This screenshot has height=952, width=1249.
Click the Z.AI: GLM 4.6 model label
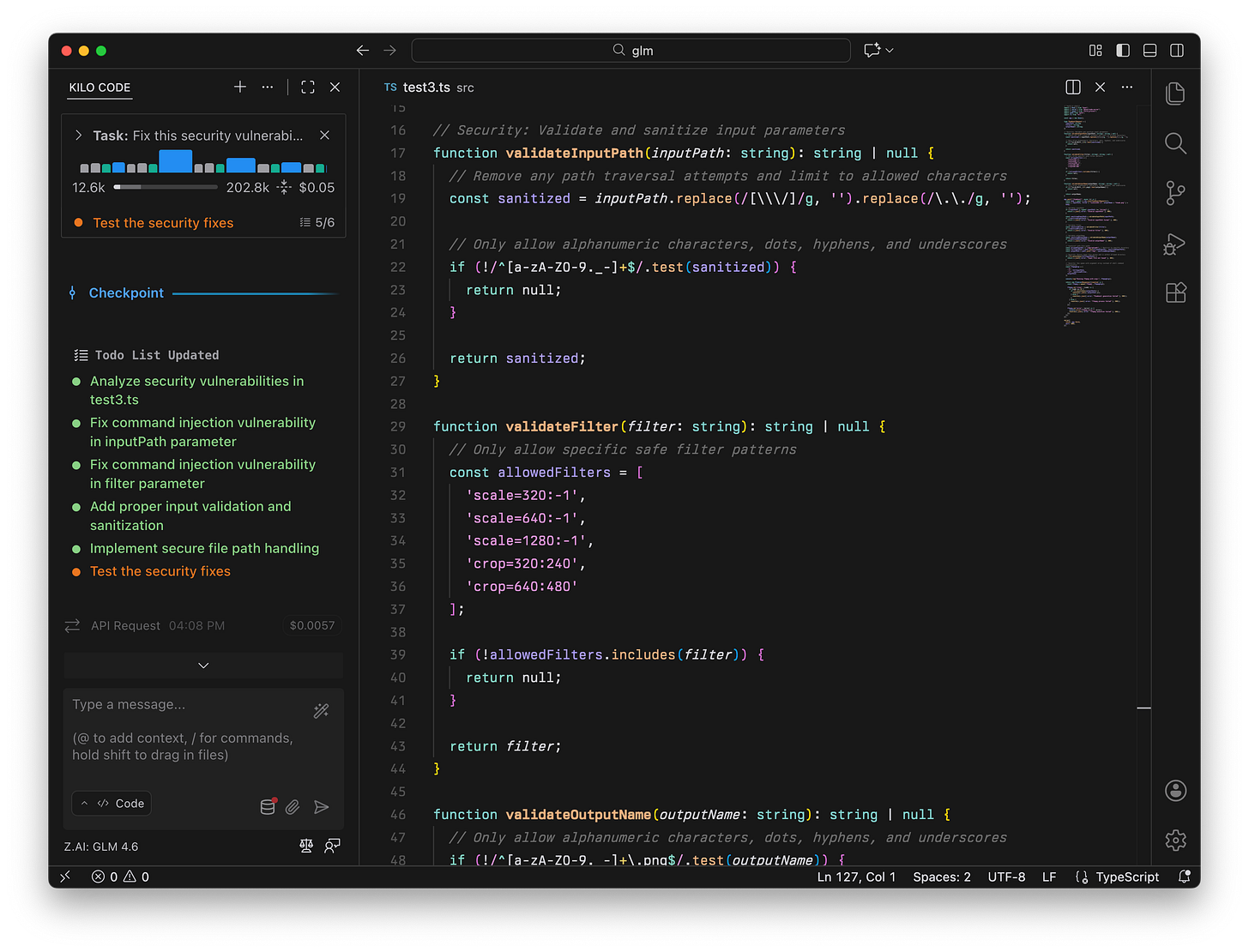pyautogui.click(x=101, y=847)
